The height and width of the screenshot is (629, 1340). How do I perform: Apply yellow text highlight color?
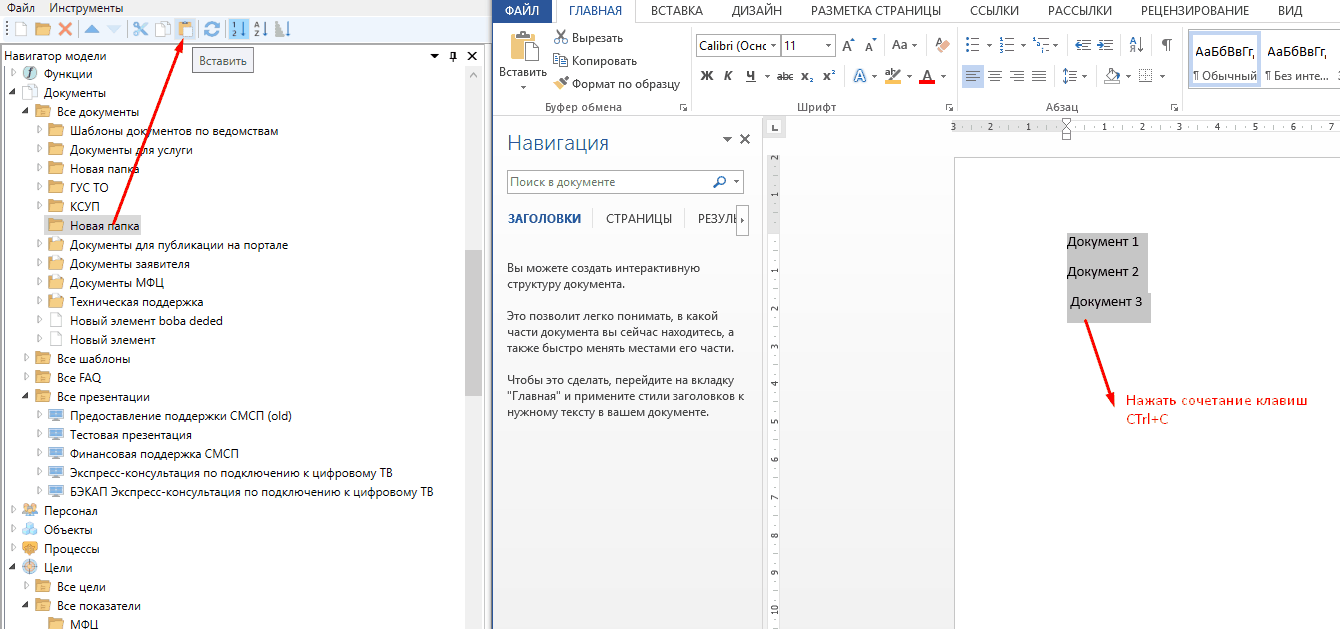click(x=892, y=76)
